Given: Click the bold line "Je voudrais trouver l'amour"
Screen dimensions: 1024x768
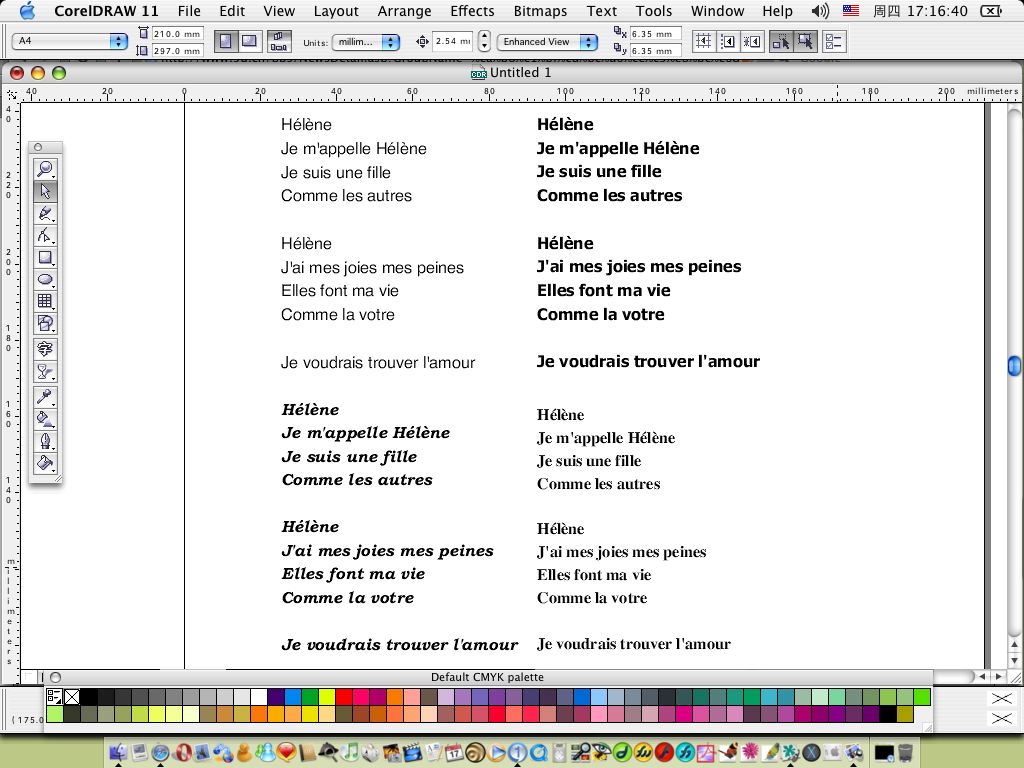Looking at the screenshot, I should tap(648, 362).
